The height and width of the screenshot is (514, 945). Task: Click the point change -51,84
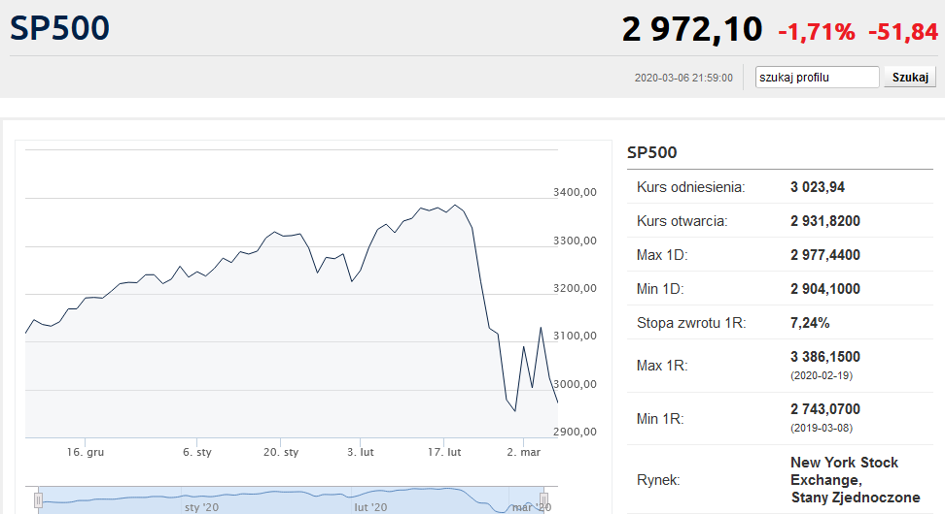pos(903,32)
